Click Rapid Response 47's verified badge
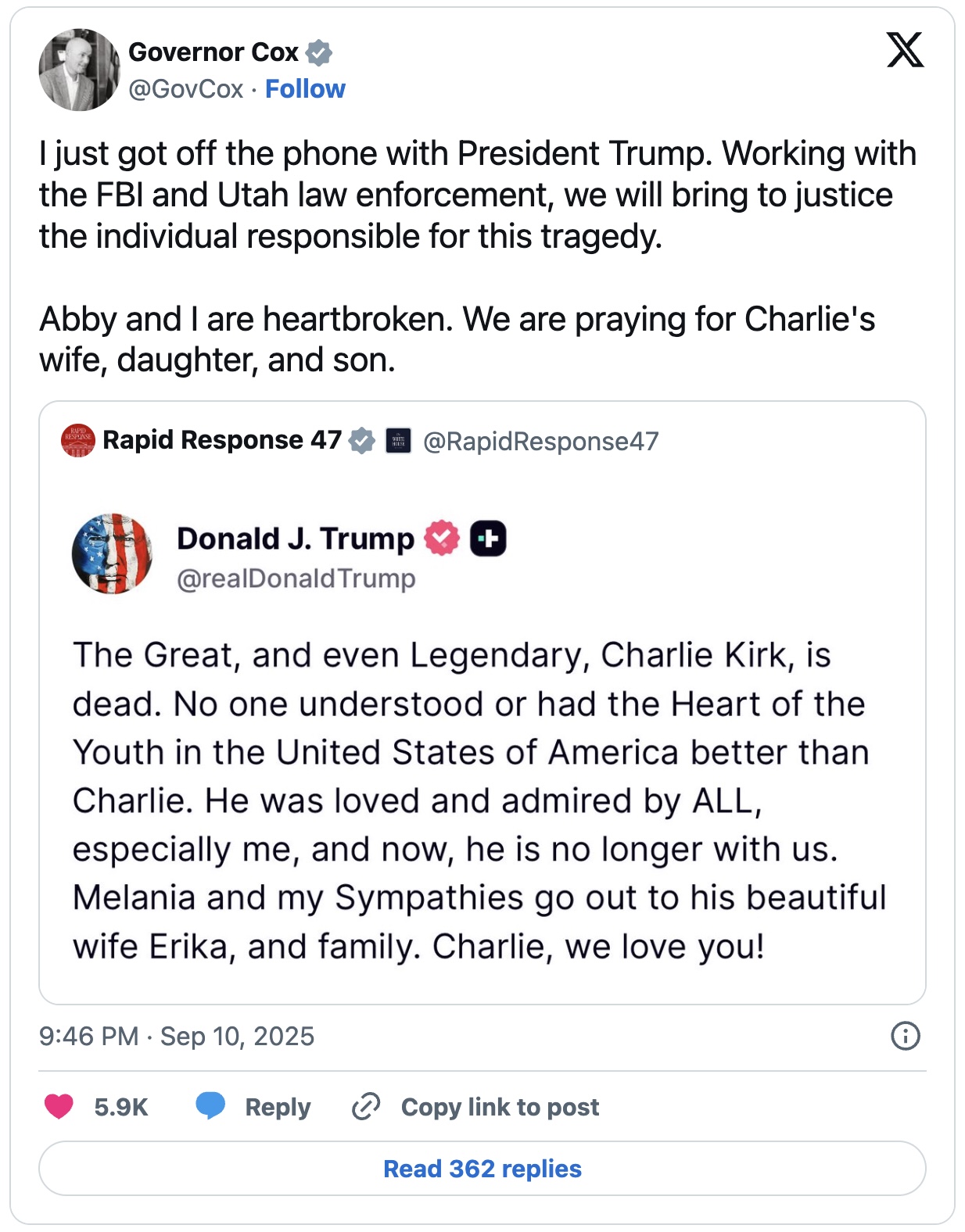 [361, 440]
